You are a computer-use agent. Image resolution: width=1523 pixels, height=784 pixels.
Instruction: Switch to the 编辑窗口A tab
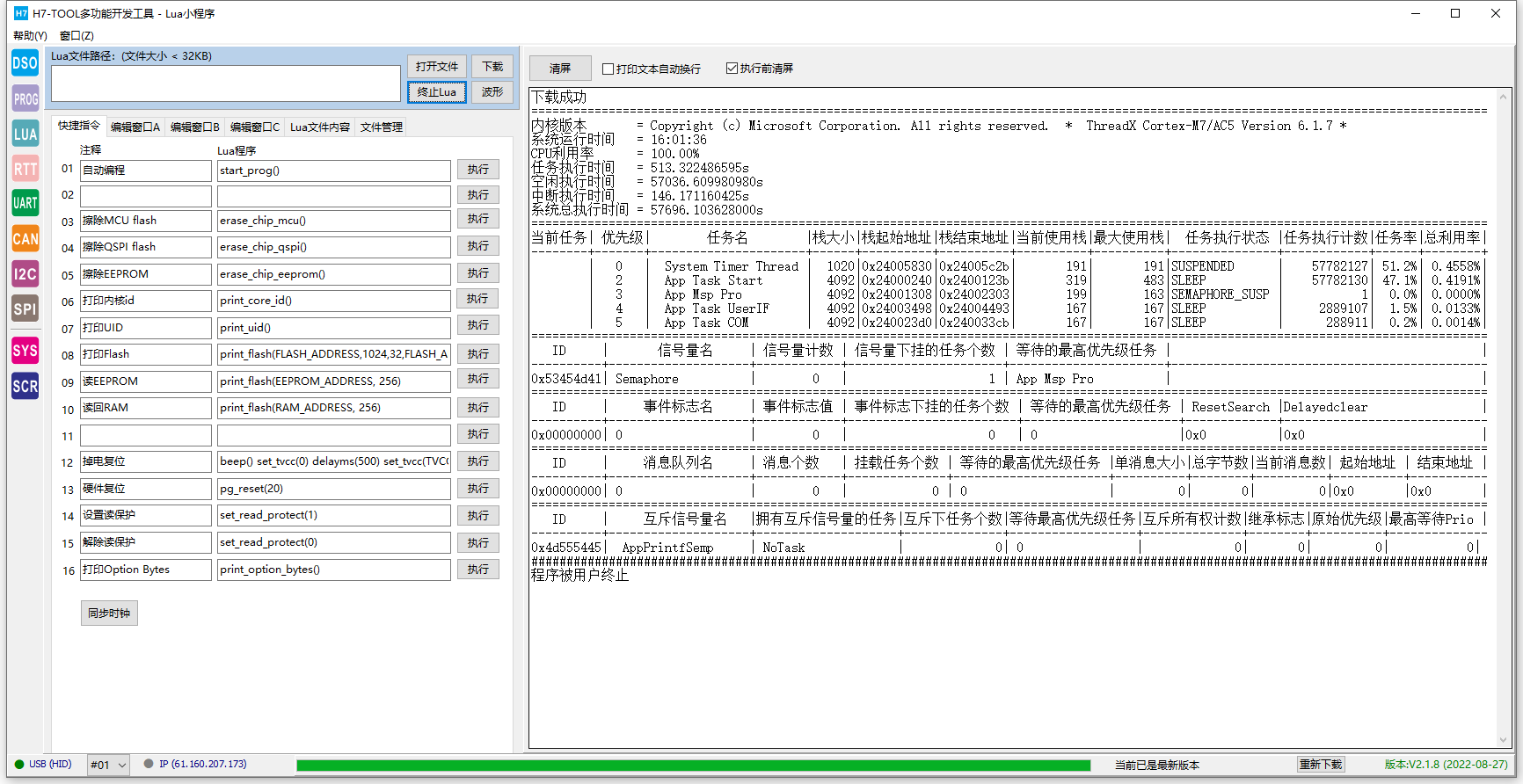[x=135, y=127]
